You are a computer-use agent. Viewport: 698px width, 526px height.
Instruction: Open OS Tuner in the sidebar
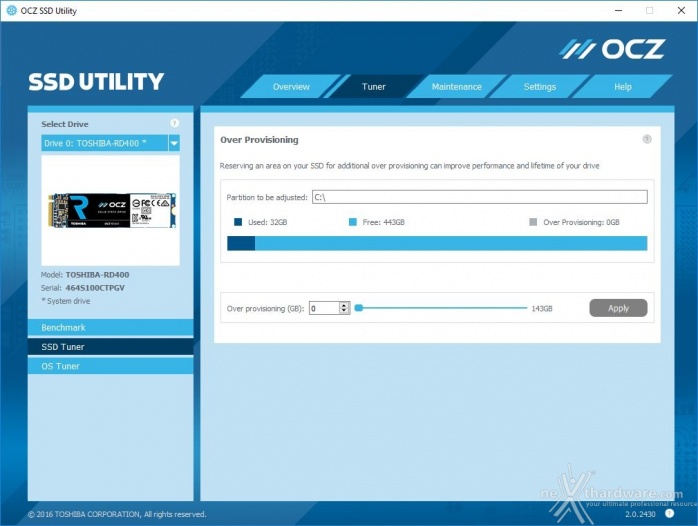pos(110,366)
